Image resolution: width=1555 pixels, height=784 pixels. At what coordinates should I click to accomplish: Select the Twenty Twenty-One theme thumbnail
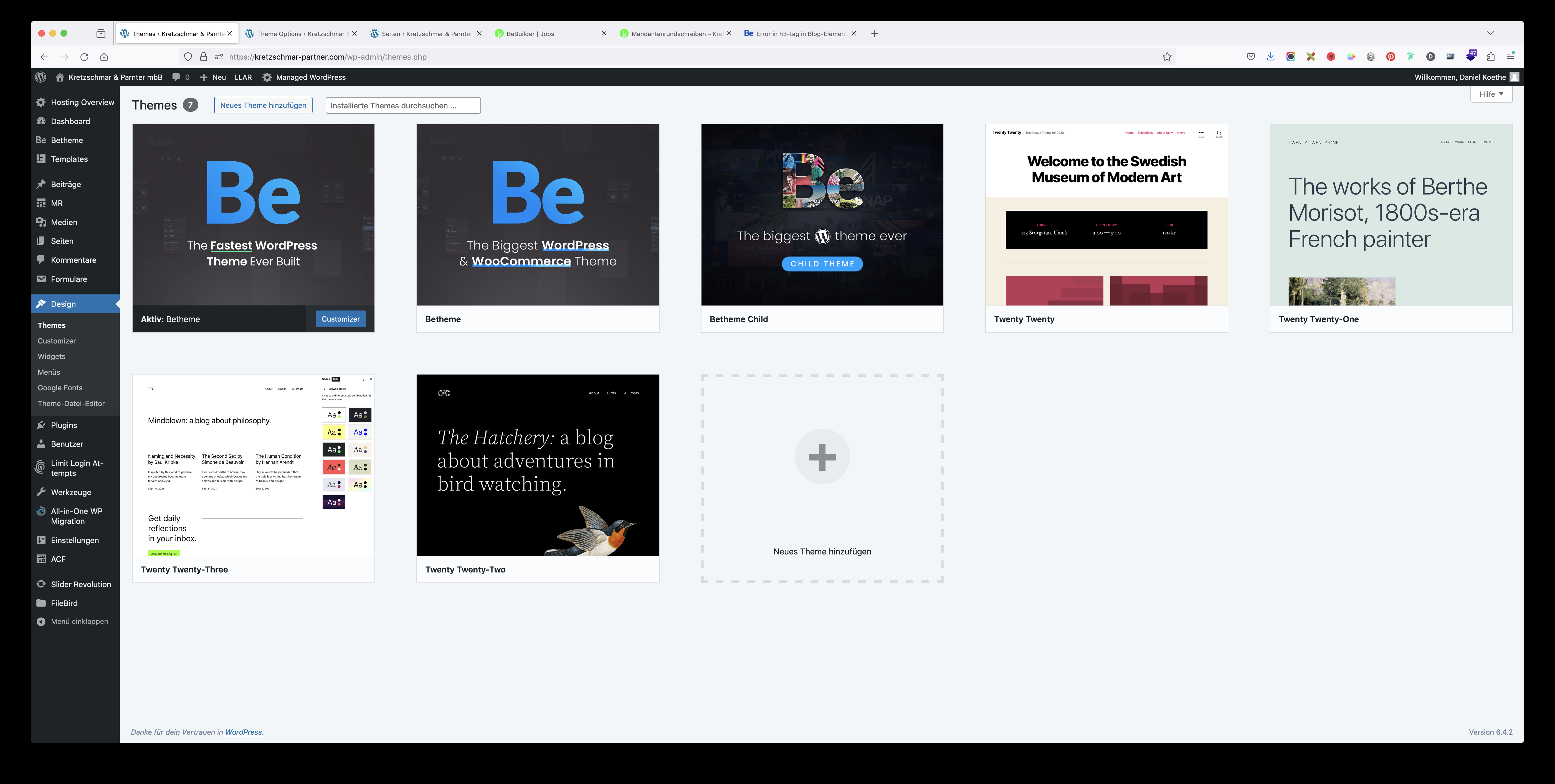1391,215
